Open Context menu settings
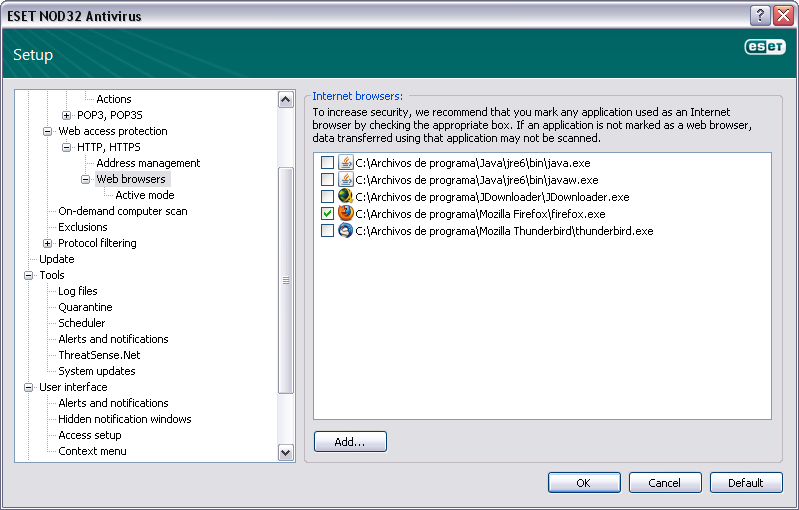This screenshot has width=799, height=510. [x=92, y=451]
